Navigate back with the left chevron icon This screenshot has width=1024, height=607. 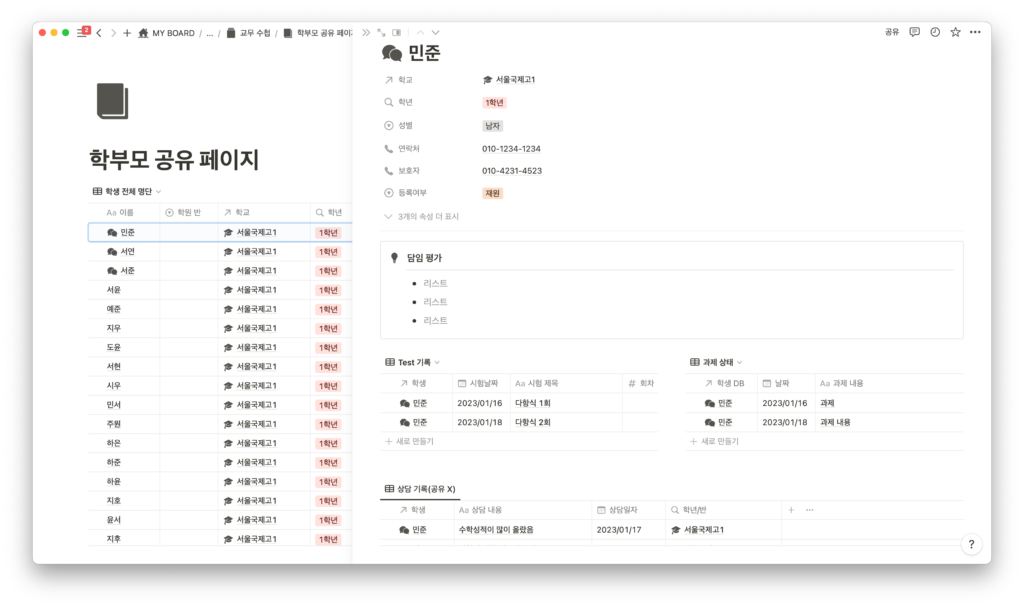(98, 32)
